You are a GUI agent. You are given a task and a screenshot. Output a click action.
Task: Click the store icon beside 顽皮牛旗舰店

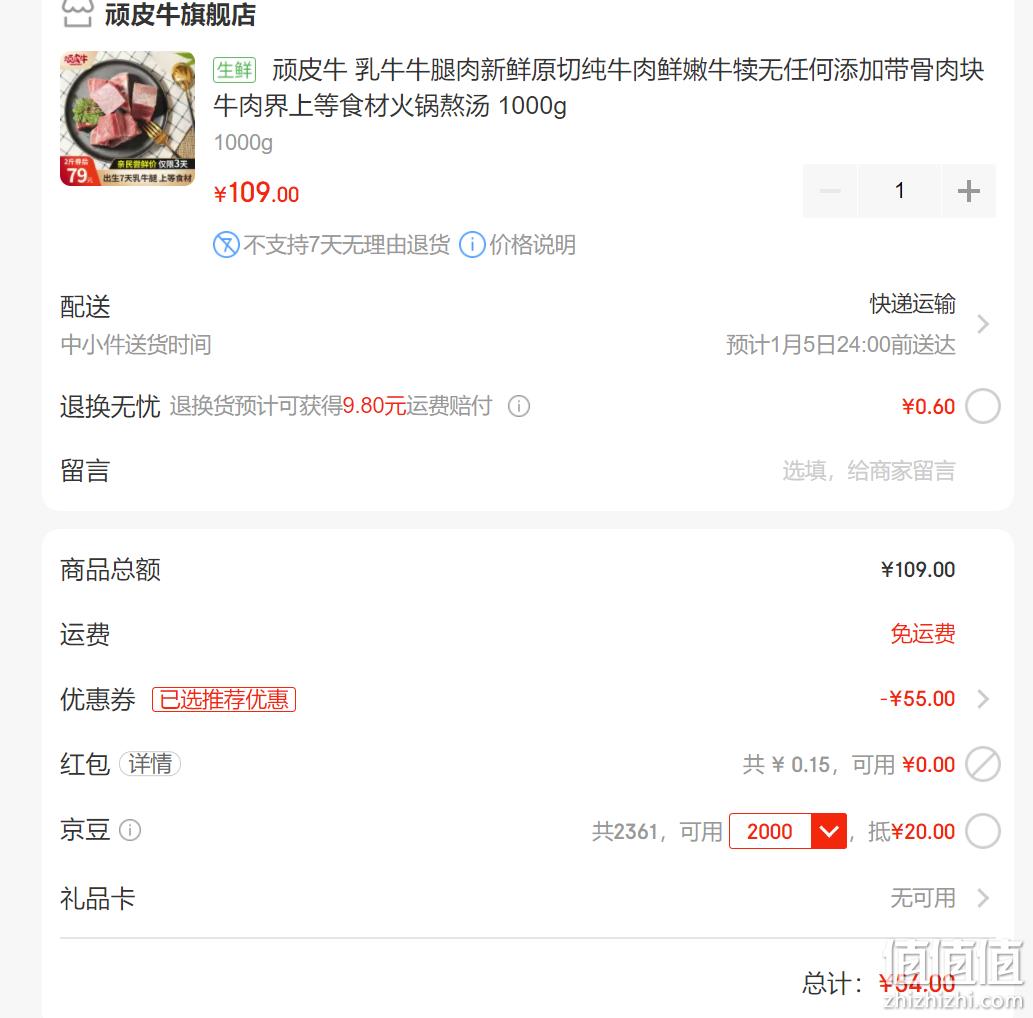coord(77,13)
